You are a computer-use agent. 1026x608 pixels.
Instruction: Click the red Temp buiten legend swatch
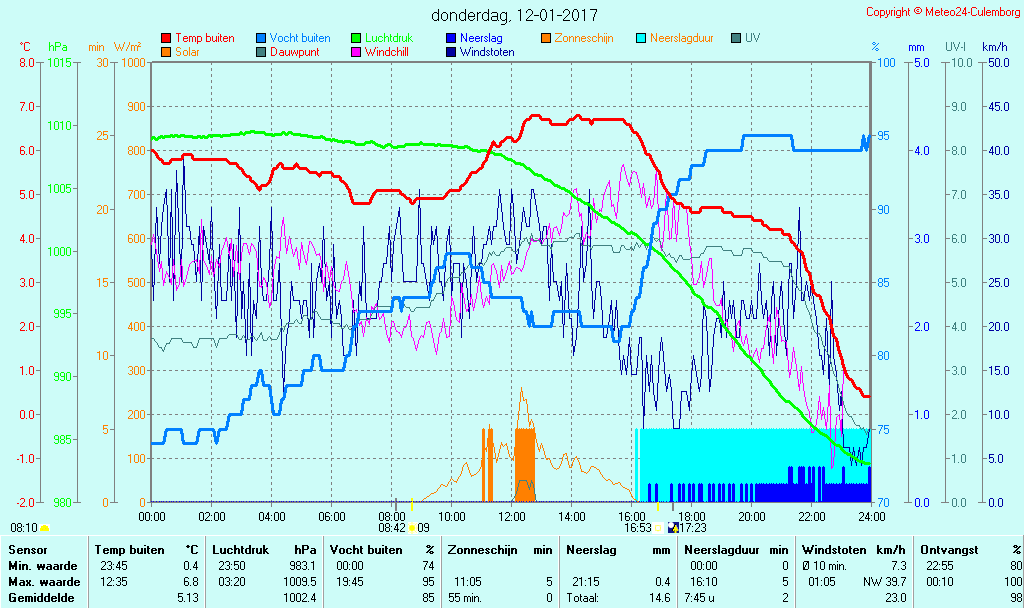pyautogui.click(x=166, y=38)
